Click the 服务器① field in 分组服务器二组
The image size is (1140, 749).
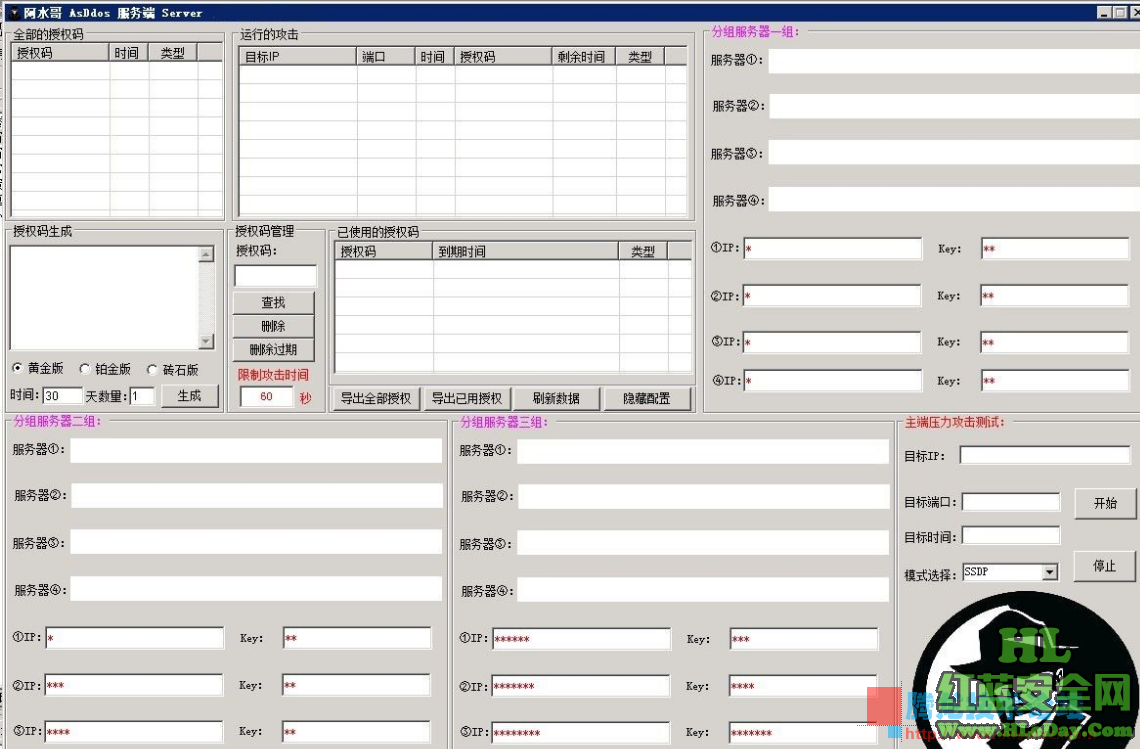(x=256, y=450)
